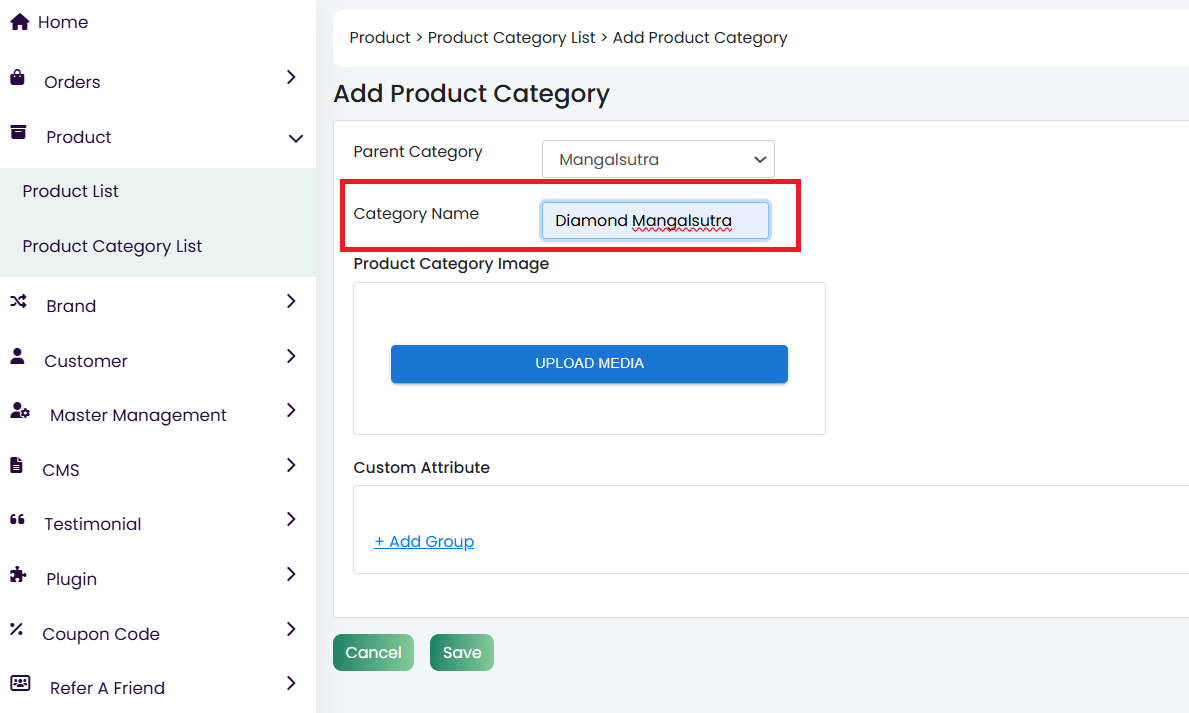
Task: Click the Master Management user-gear icon
Action: click(x=19, y=410)
